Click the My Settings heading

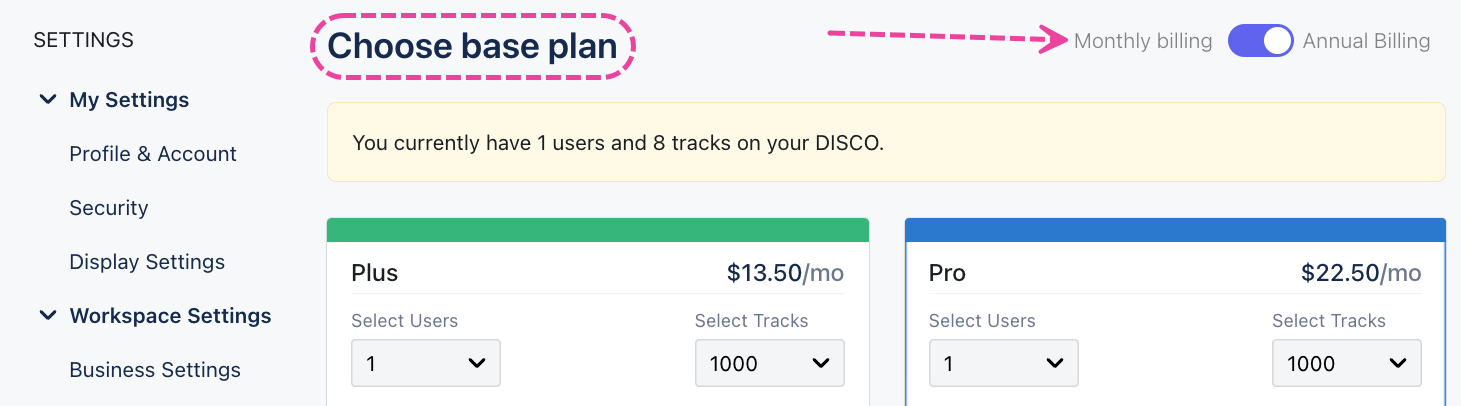(129, 100)
